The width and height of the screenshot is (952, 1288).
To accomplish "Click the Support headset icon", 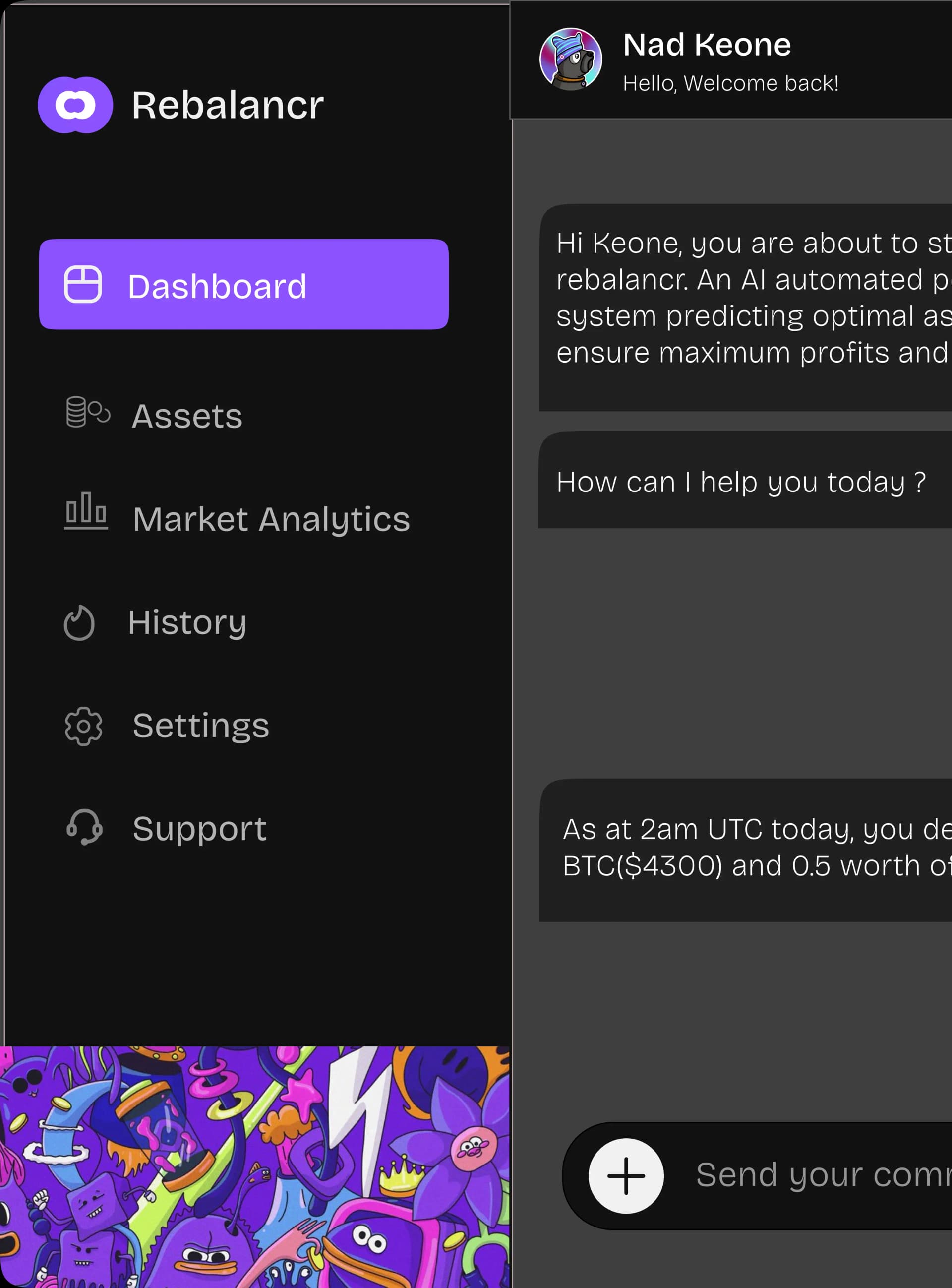I will (x=85, y=828).
